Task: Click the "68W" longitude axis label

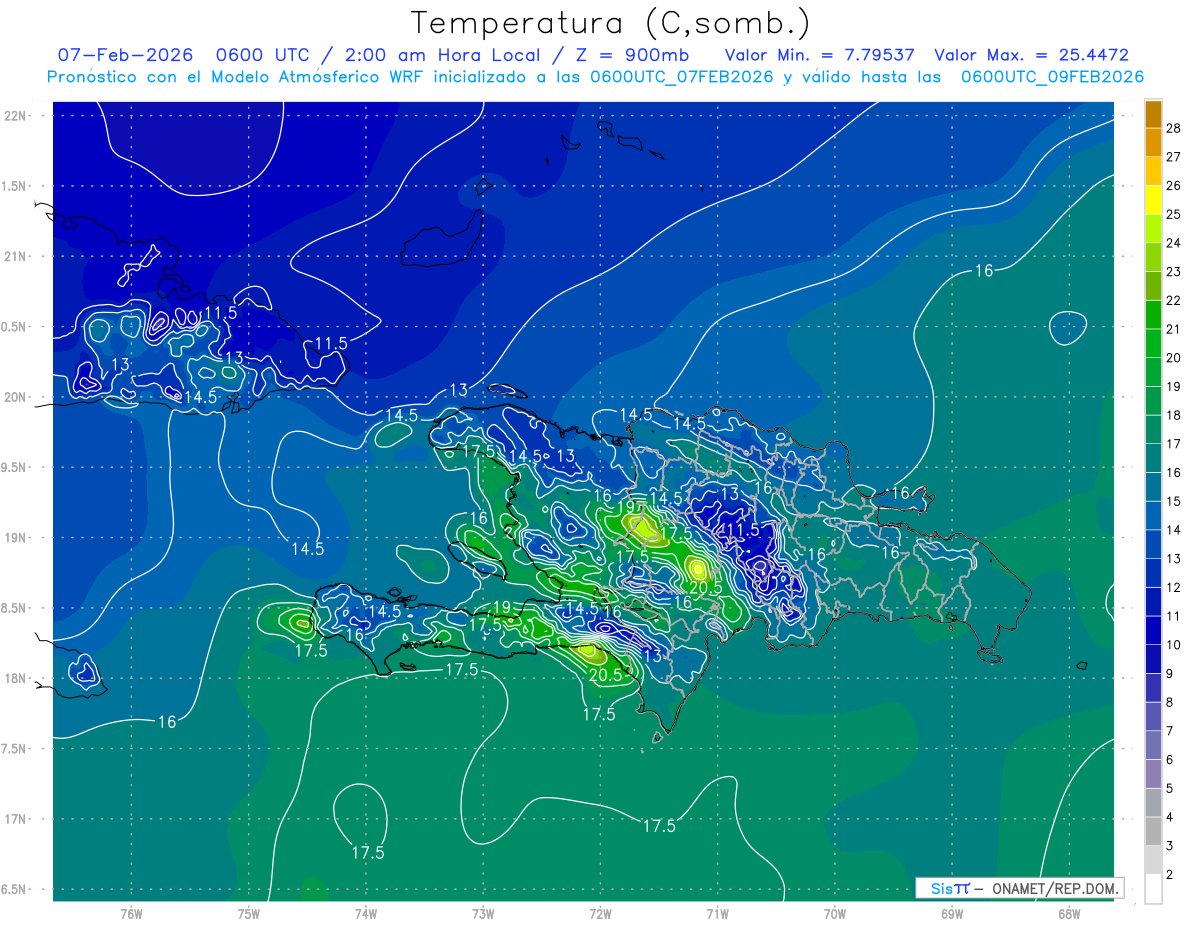Action: (1069, 913)
